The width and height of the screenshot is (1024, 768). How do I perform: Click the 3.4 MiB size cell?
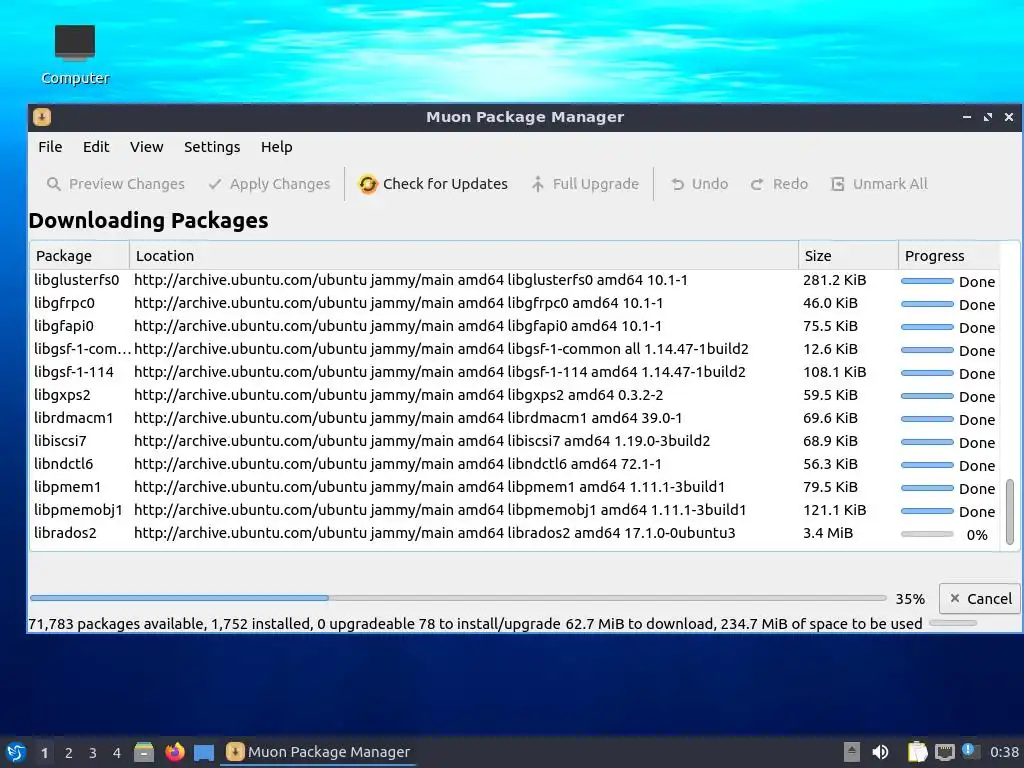828,533
